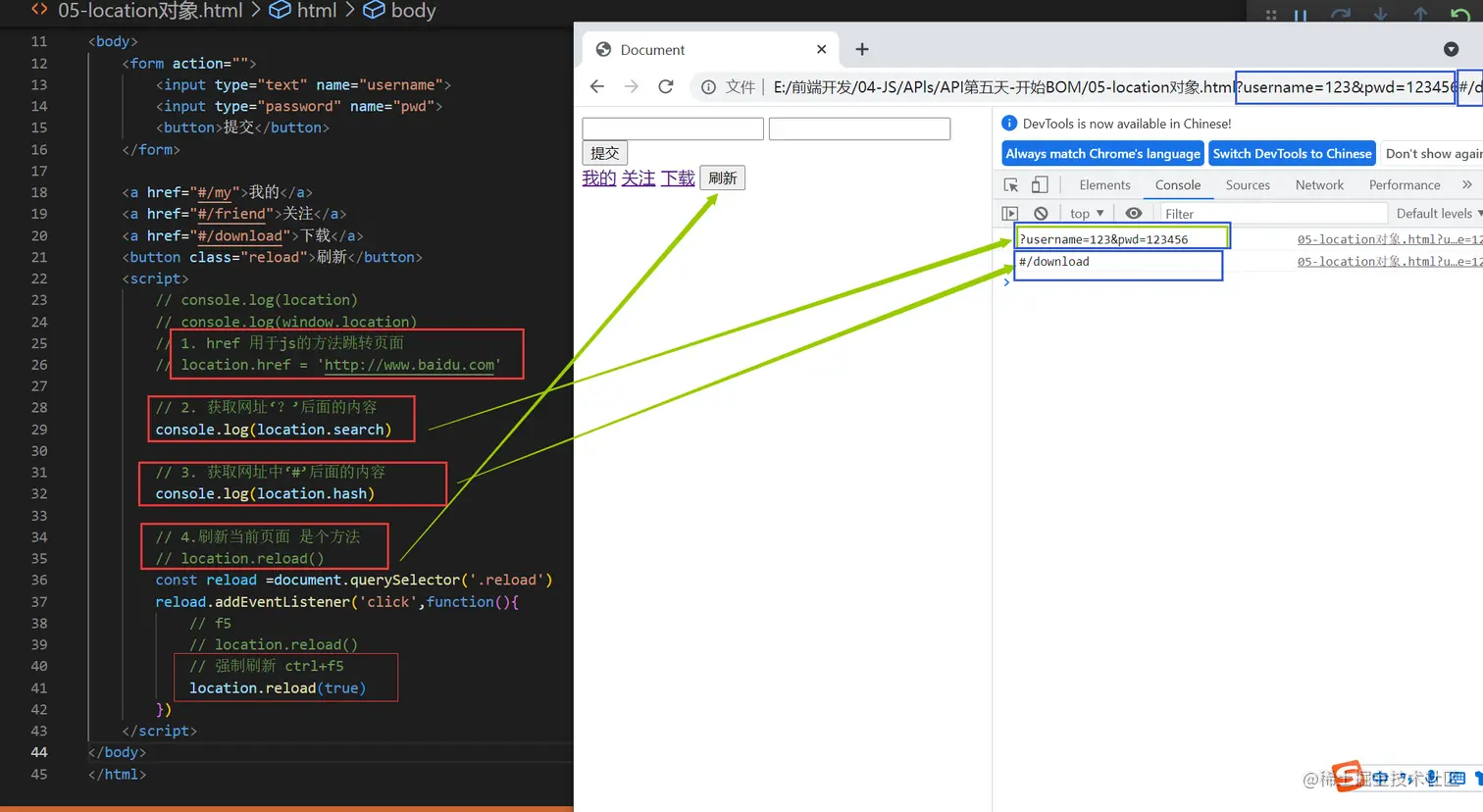Viewport: 1483px width, 812px height.
Task: Click the Step Out up-arrow debug icon
Action: [1420, 15]
